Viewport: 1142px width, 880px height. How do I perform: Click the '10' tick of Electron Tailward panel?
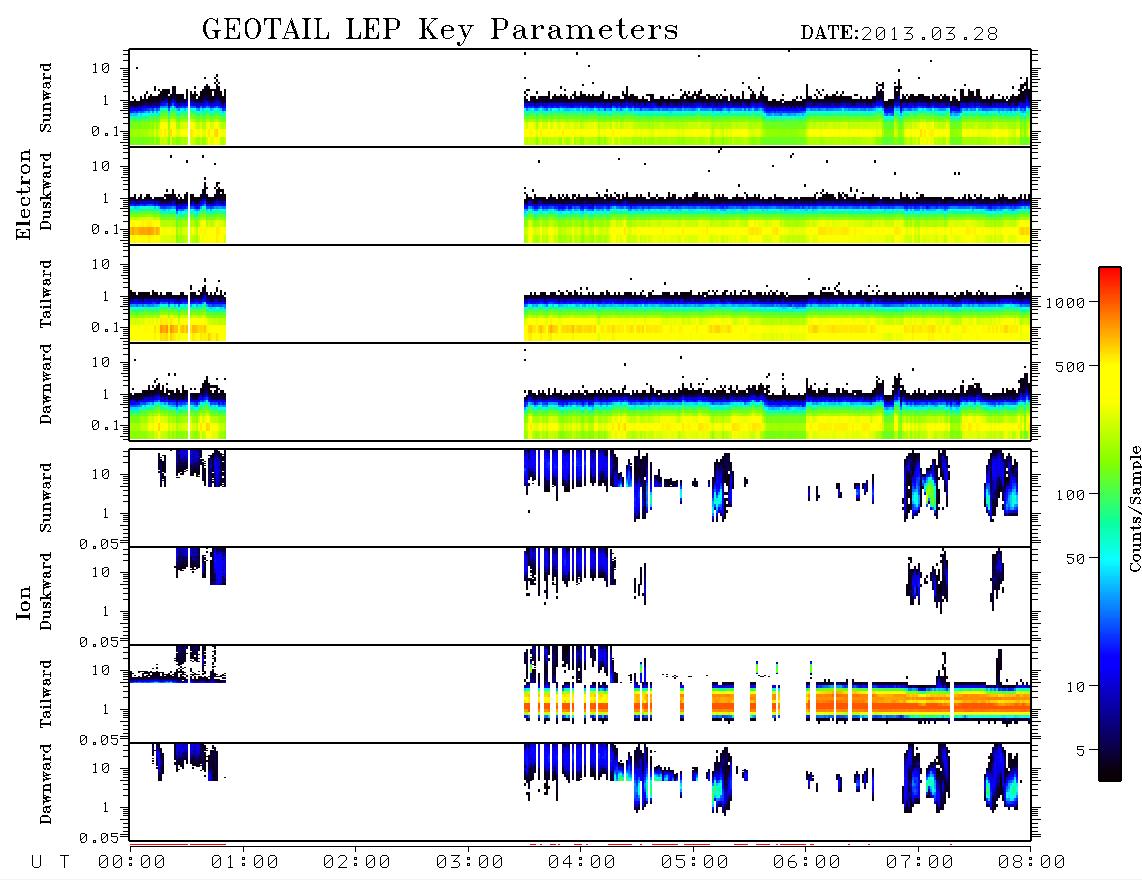click(x=101, y=264)
